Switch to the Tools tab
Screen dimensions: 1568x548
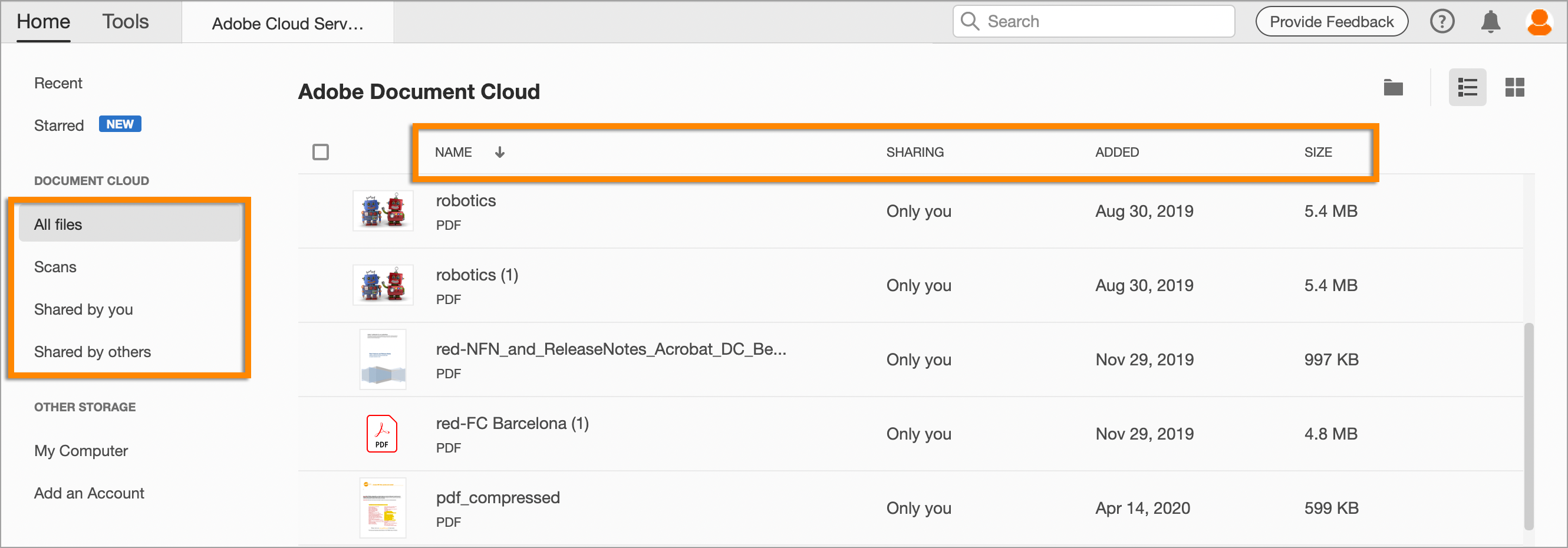click(126, 21)
